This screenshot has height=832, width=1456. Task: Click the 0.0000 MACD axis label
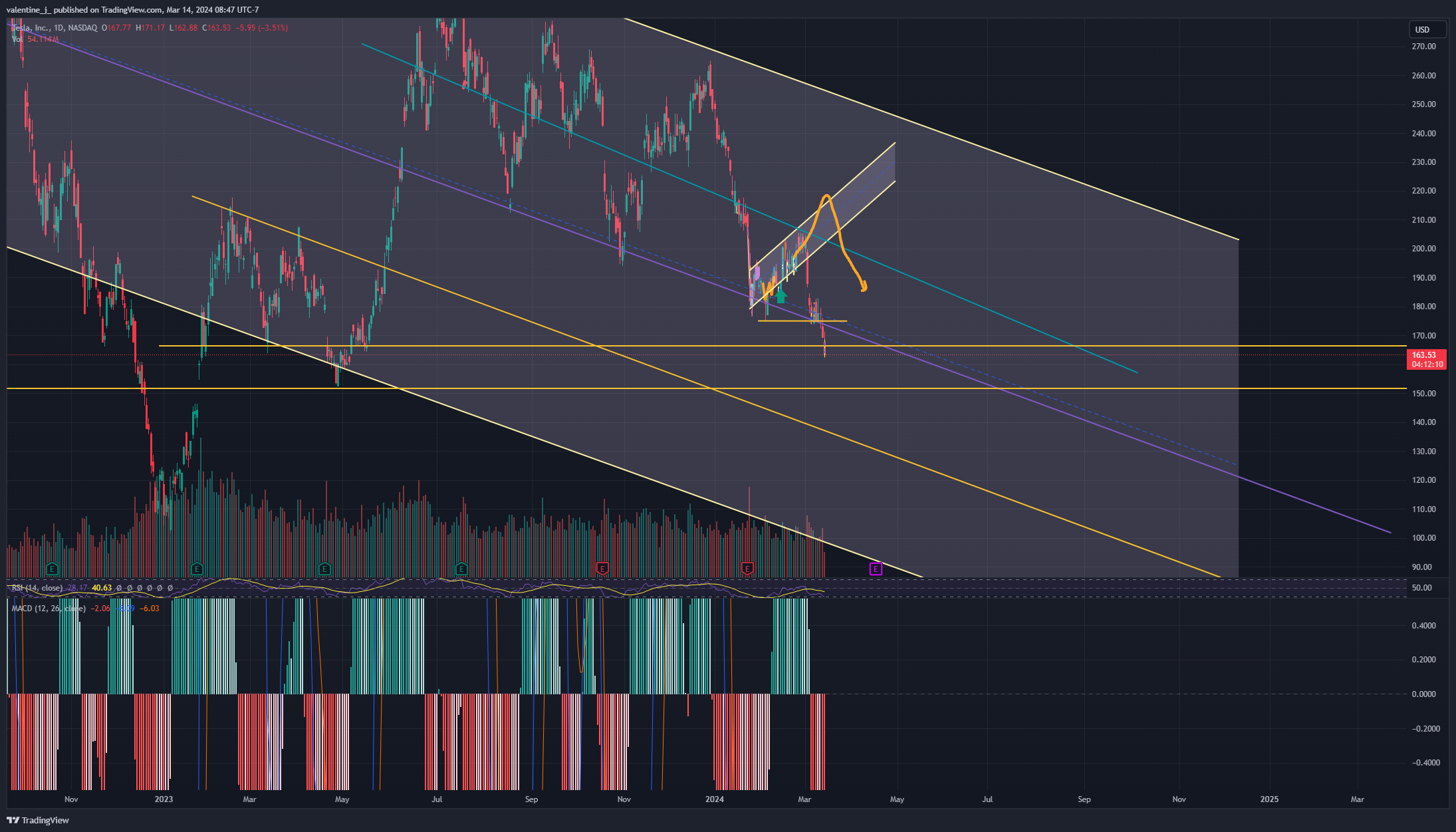tap(1423, 694)
